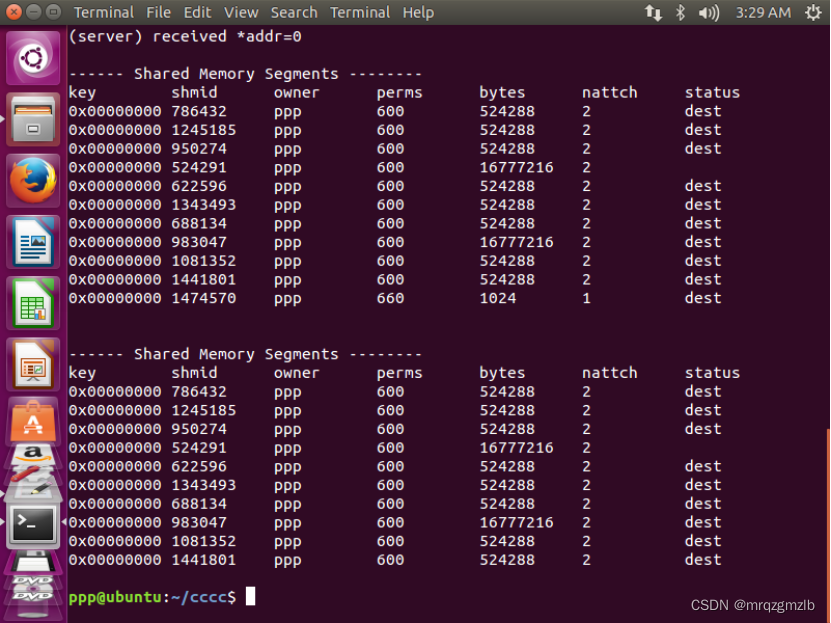
Task: Open Ubuntu Software Center shopping bag icon
Action: coord(33,420)
